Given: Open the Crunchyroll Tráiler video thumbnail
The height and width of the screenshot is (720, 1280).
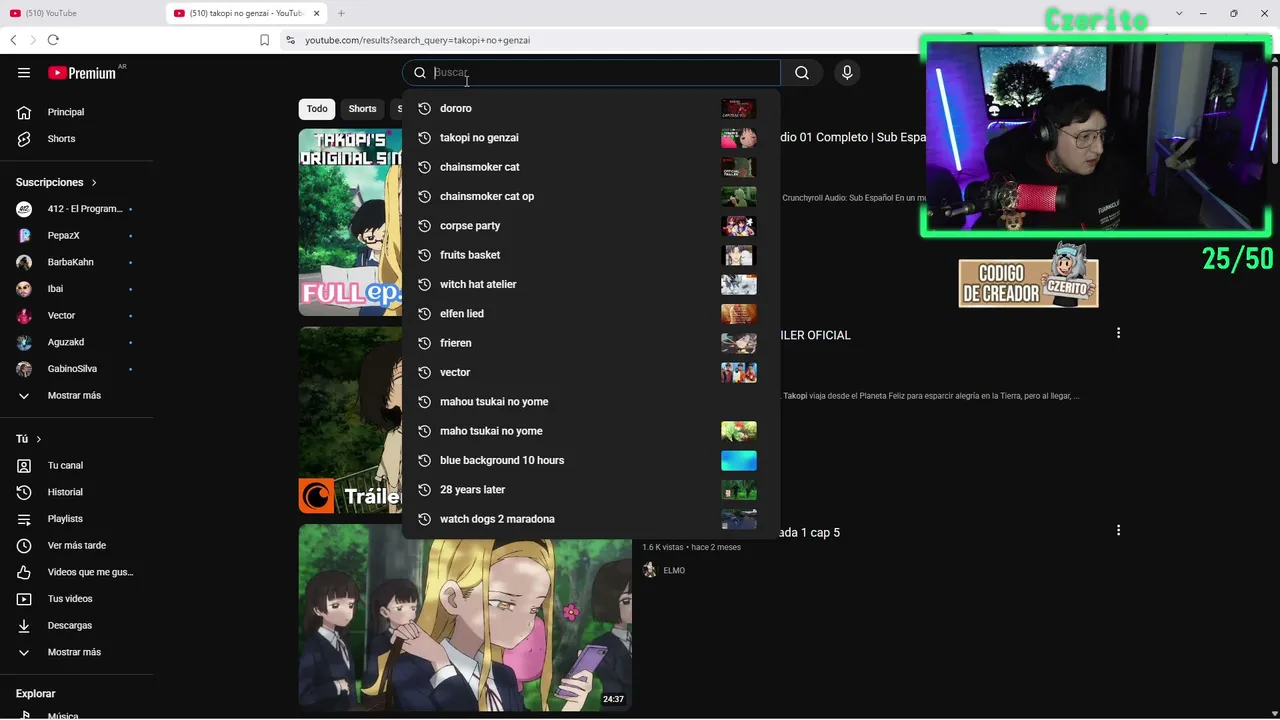Looking at the screenshot, I should 350,420.
